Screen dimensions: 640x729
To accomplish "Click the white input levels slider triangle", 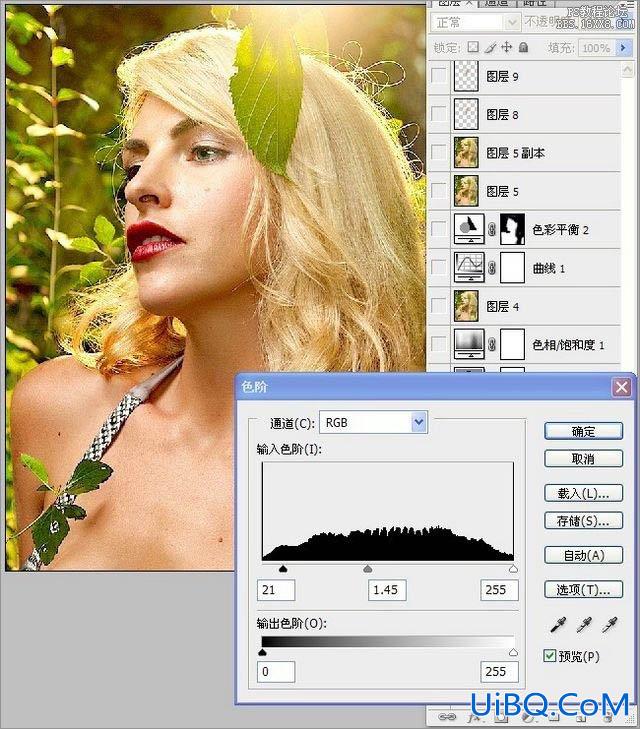I will pos(513,569).
